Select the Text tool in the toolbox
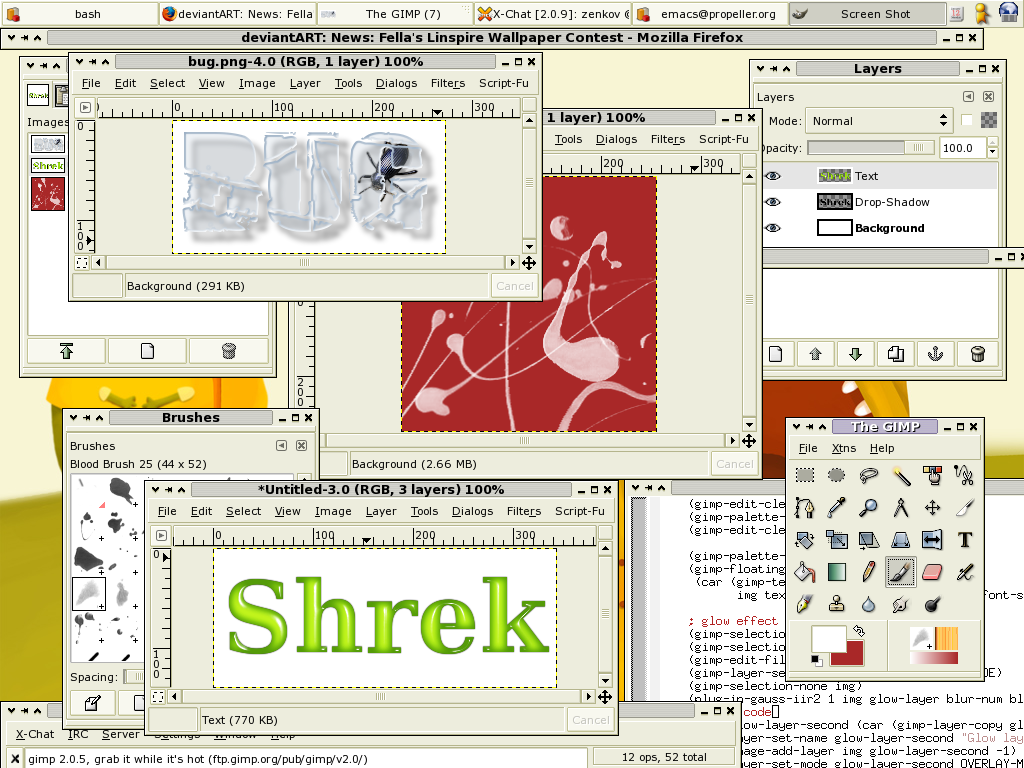 965,540
